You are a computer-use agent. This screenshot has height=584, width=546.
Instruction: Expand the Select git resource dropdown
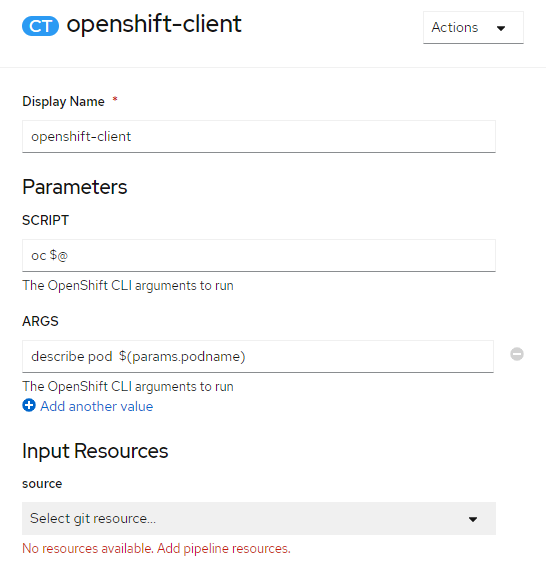click(259, 518)
